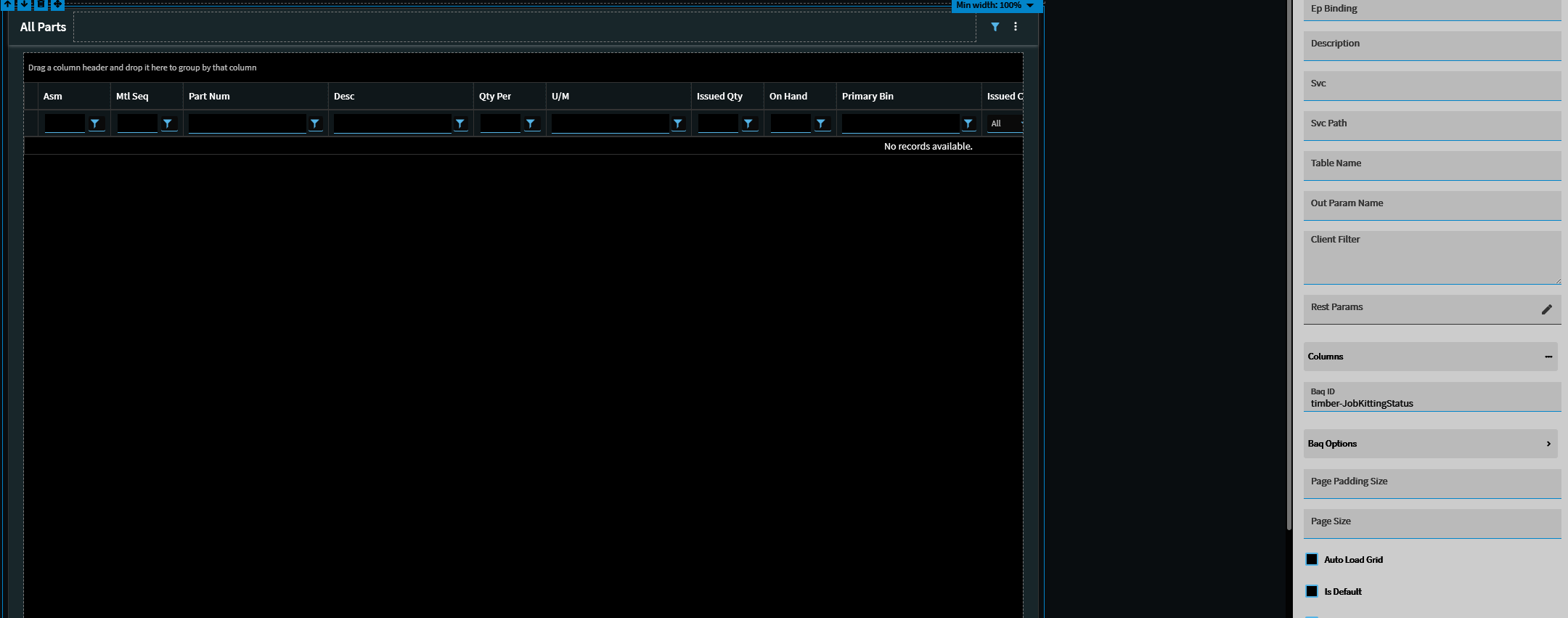Click the On Hand filter text box
The width and height of the screenshot is (1568, 618).
(x=791, y=123)
